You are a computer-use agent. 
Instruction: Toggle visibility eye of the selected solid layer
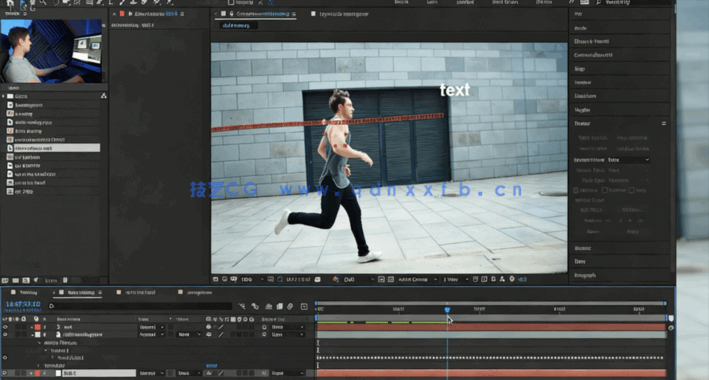pyautogui.click(x=5, y=373)
